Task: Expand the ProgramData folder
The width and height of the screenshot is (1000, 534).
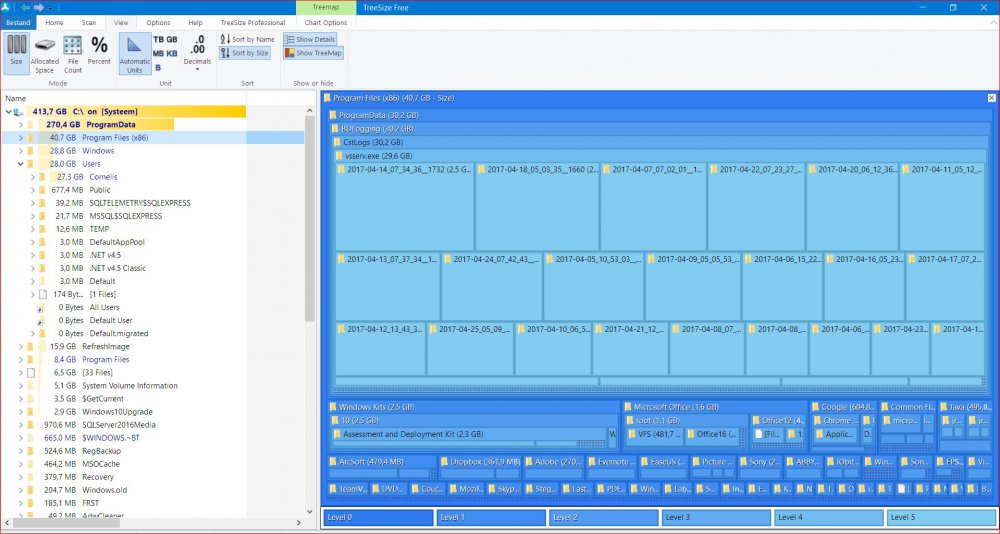Action: 20,124
